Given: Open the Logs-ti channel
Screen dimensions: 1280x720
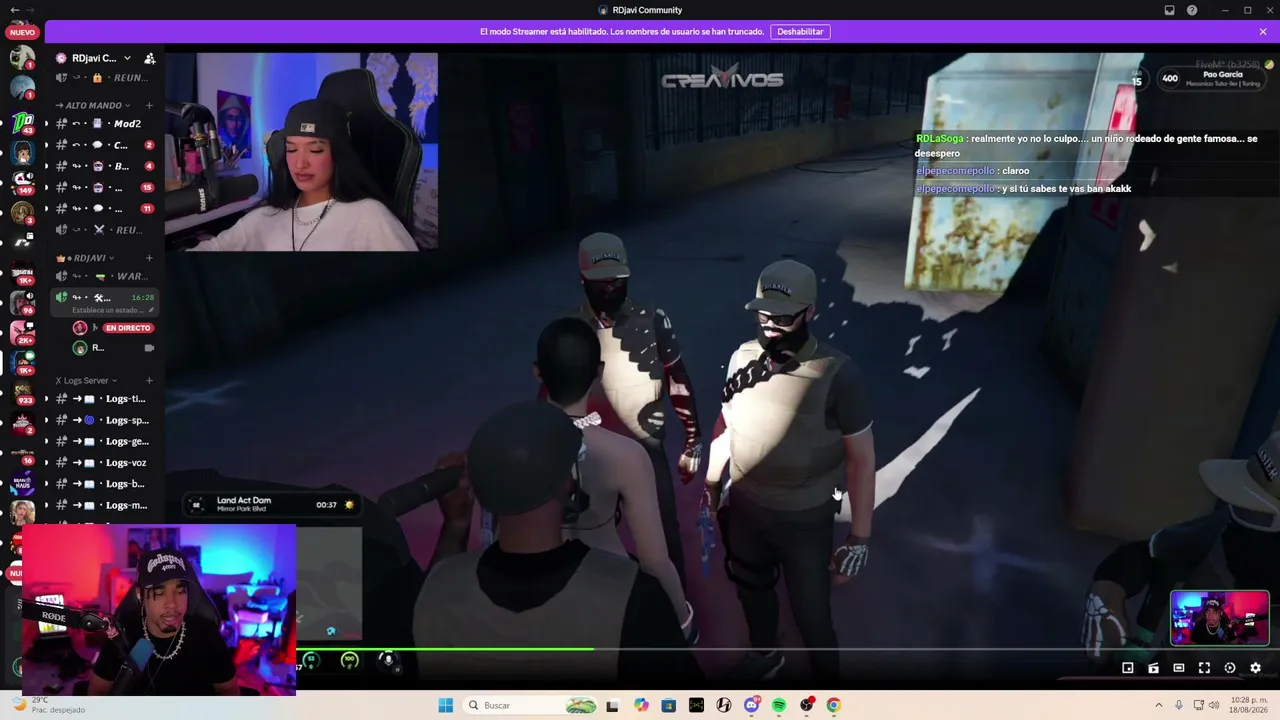Looking at the screenshot, I should point(104,399).
